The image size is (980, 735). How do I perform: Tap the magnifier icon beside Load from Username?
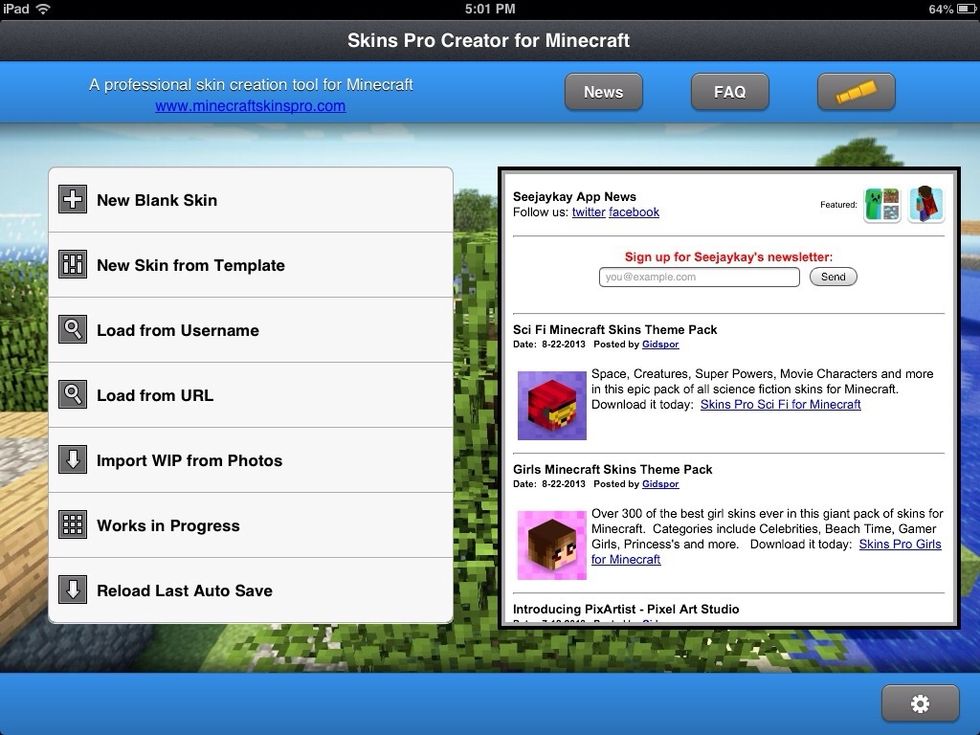point(73,330)
